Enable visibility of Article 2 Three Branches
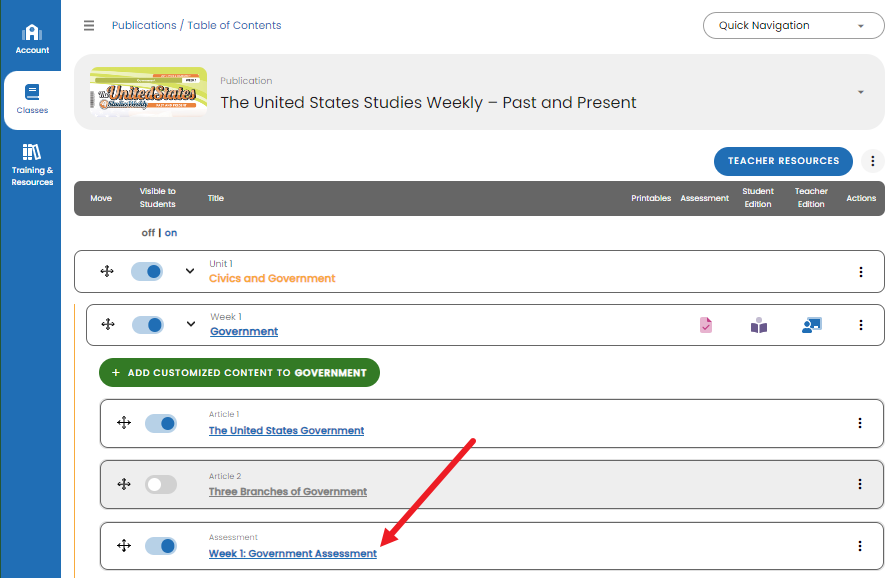 [x=161, y=485]
